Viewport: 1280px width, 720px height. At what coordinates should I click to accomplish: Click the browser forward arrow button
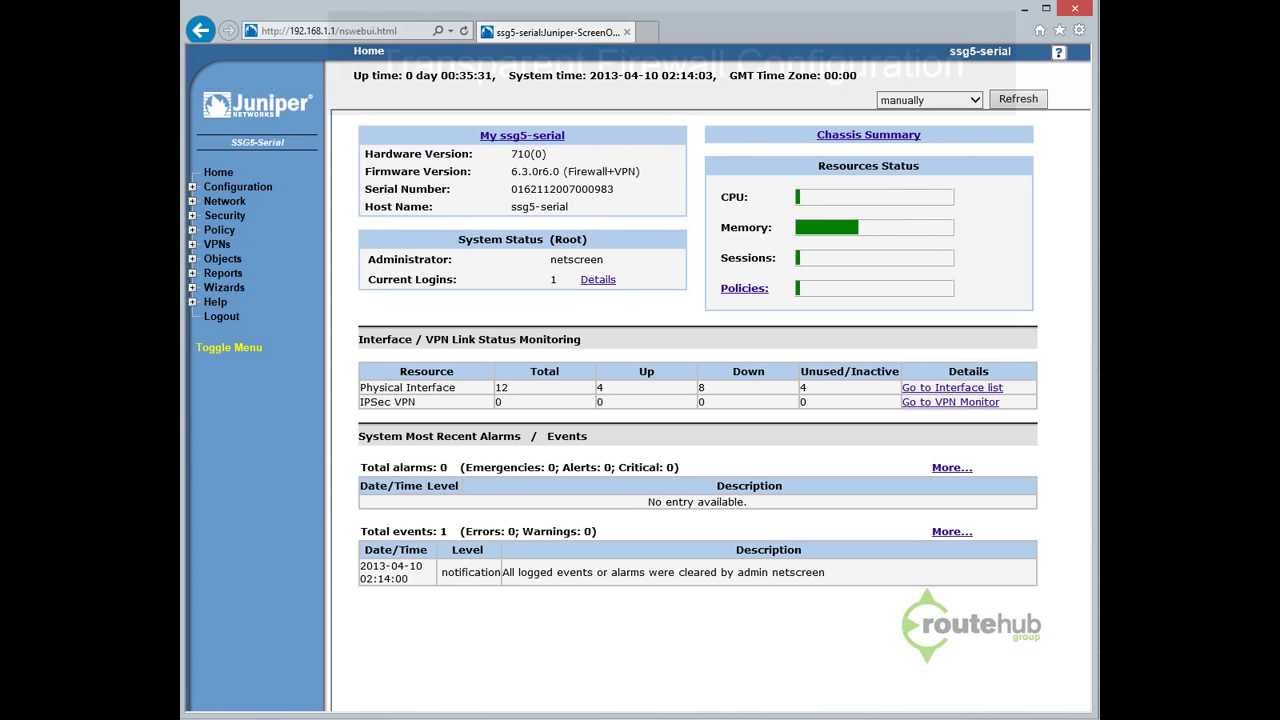pos(228,31)
